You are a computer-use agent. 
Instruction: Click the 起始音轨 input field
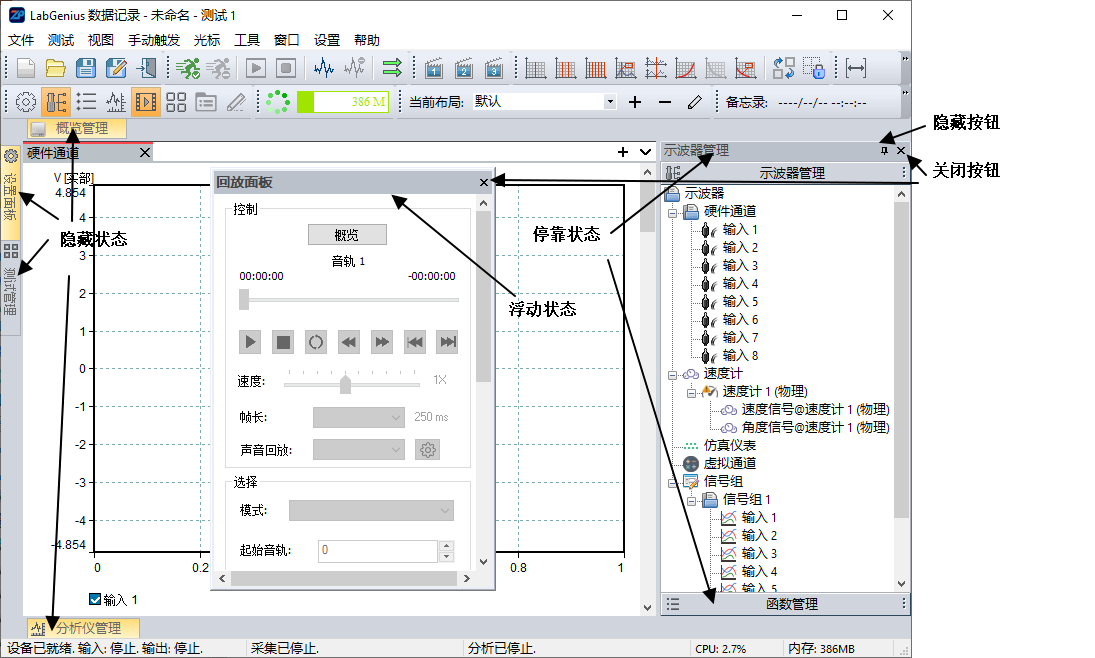pyautogui.click(x=378, y=551)
